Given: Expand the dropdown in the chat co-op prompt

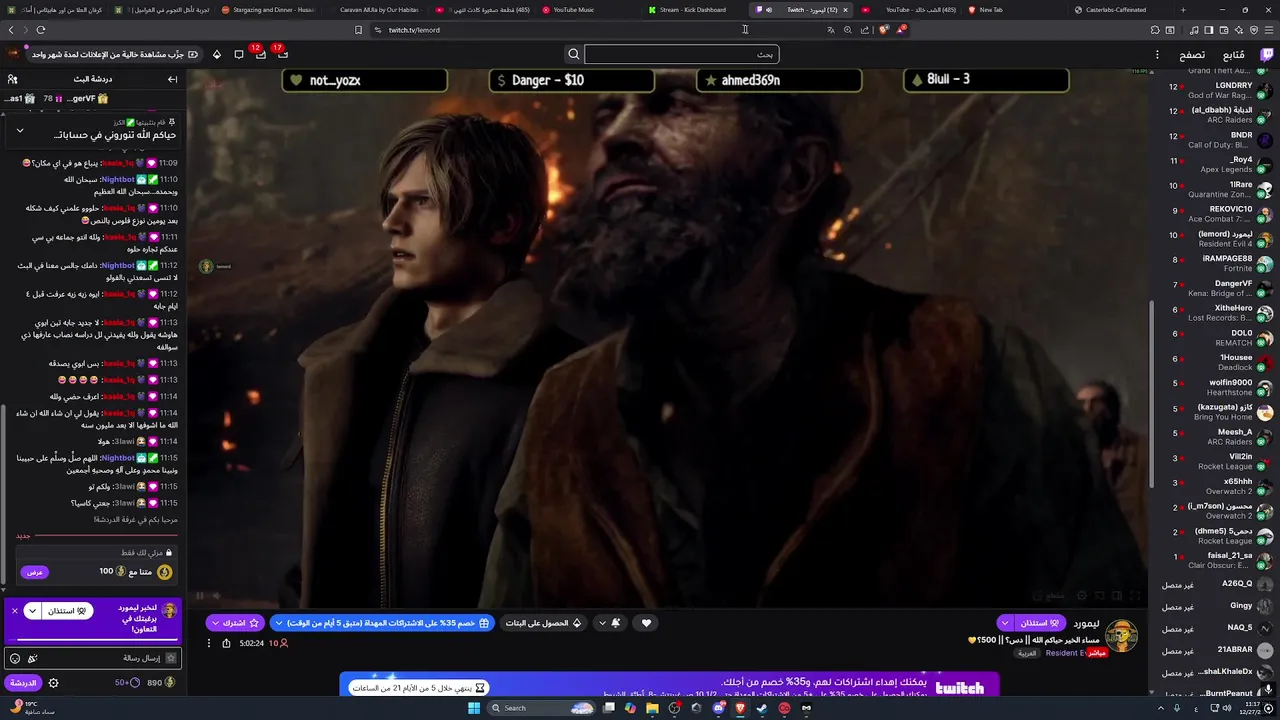Looking at the screenshot, I should coord(33,611).
